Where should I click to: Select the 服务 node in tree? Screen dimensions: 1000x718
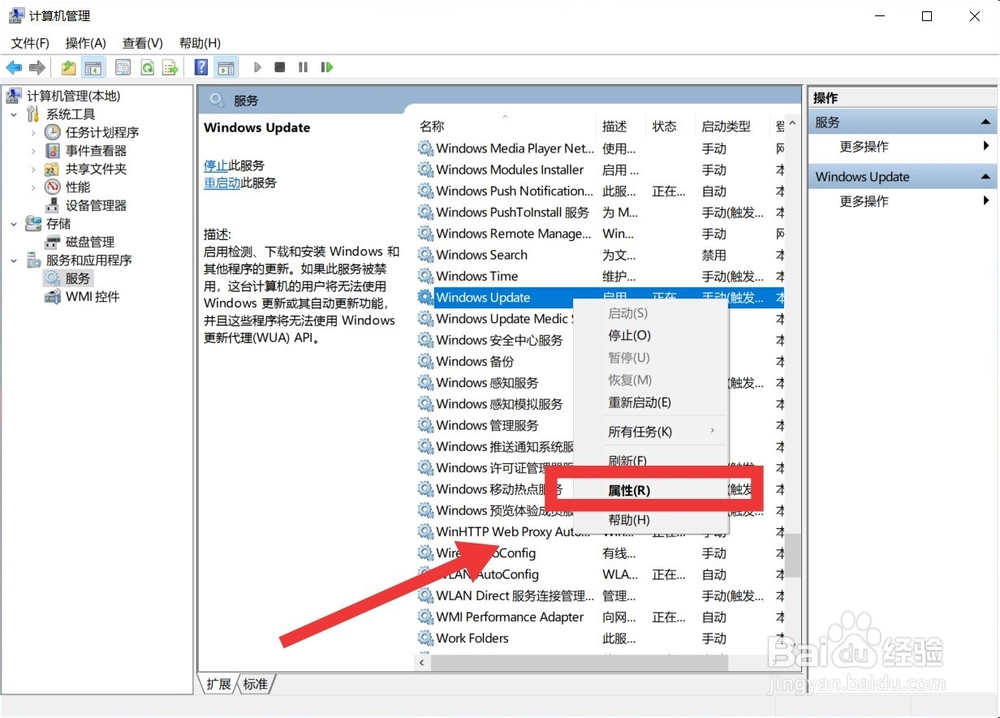click(77, 278)
